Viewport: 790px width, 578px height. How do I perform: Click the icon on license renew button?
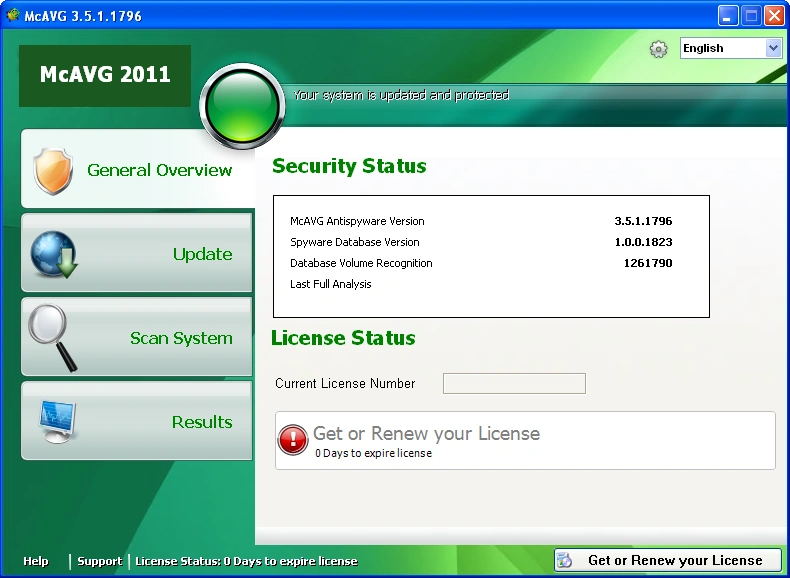click(565, 560)
